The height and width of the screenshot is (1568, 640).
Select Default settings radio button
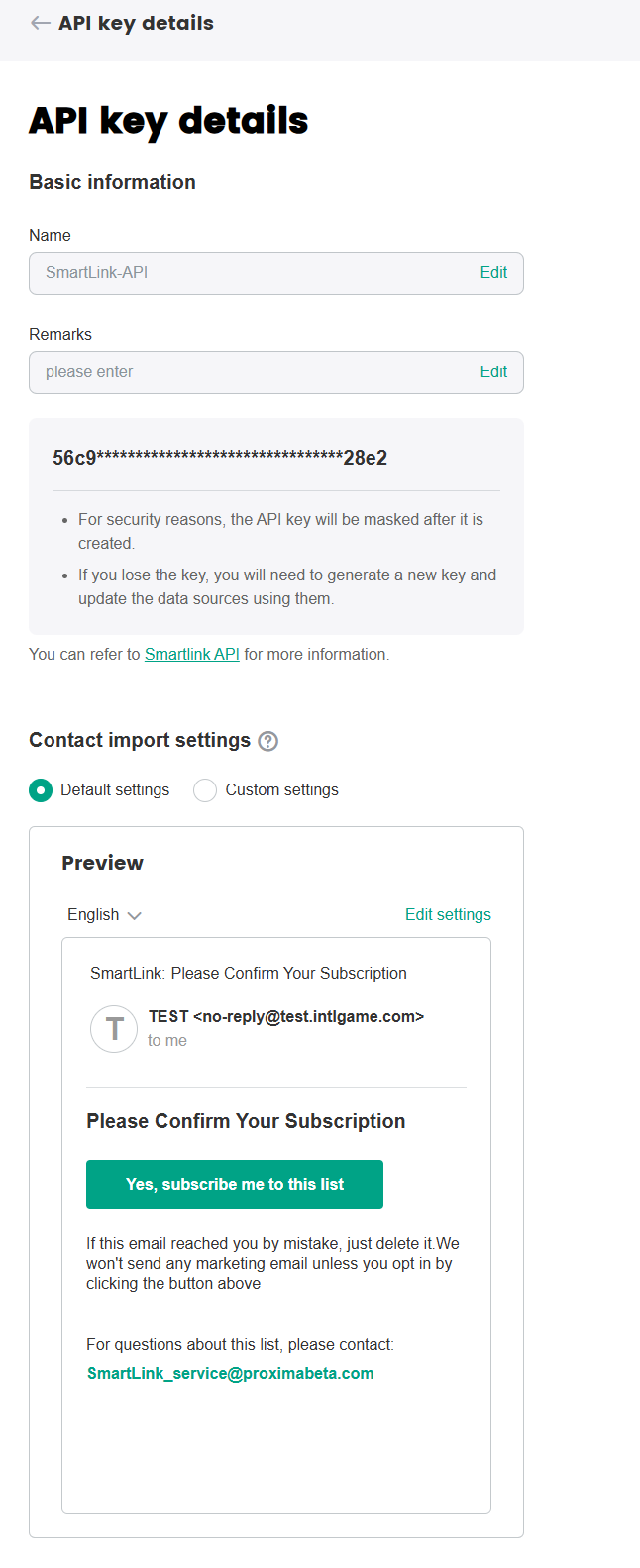pos(41,789)
